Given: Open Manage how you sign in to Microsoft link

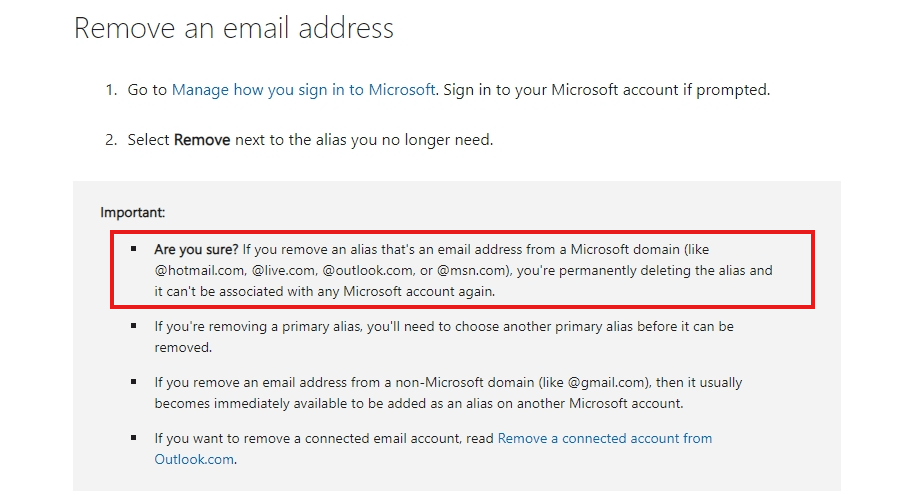Looking at the screenshot, I should click(304, 90).
